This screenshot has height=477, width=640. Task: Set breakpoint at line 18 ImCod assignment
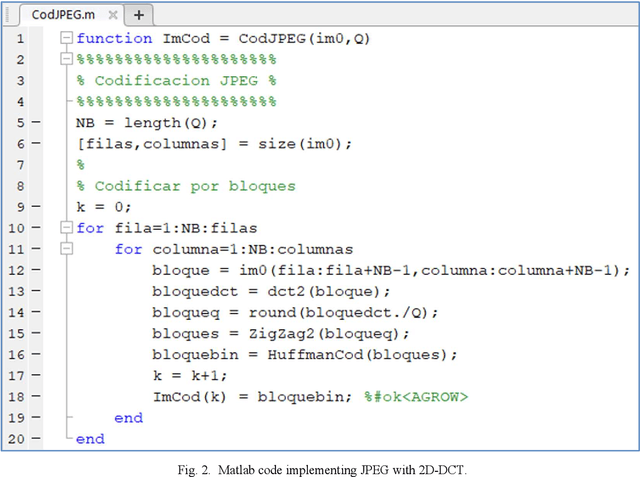tap(36, 397)
